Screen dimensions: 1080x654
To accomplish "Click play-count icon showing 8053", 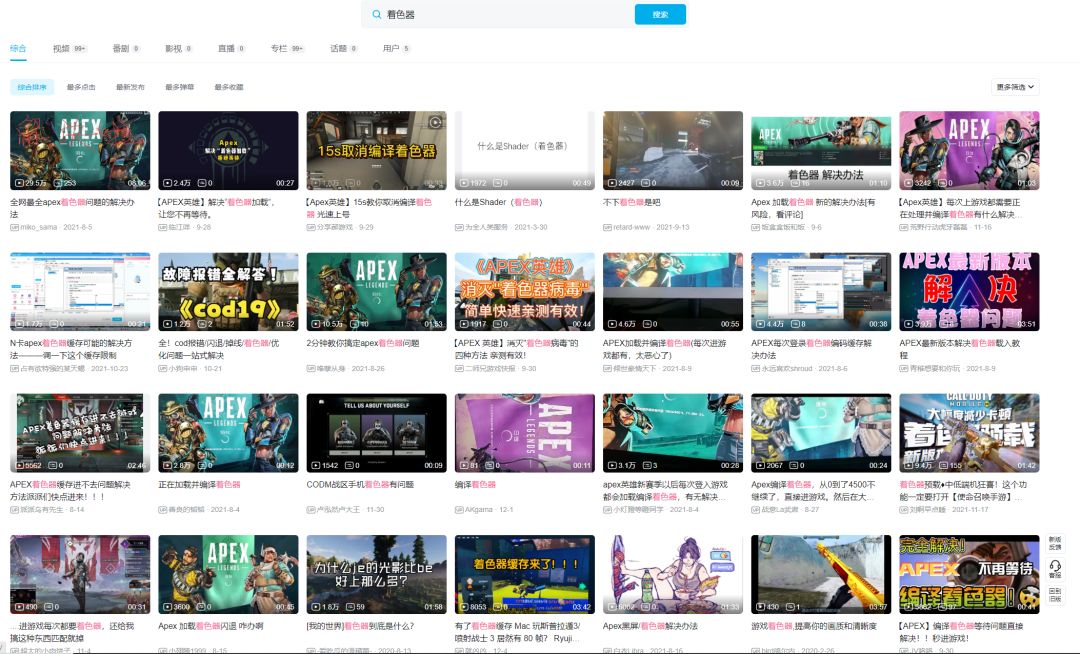I will point(464,606).
